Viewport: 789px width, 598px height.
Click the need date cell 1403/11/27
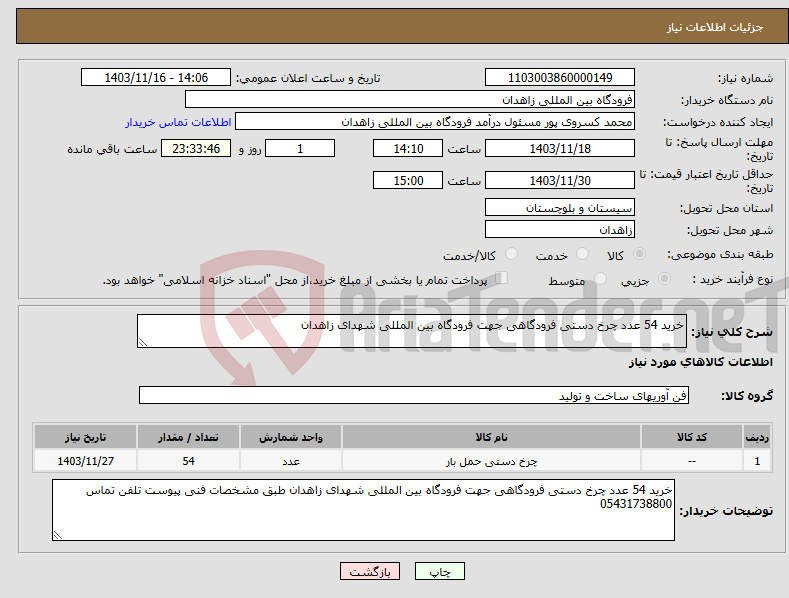[86, 461]
